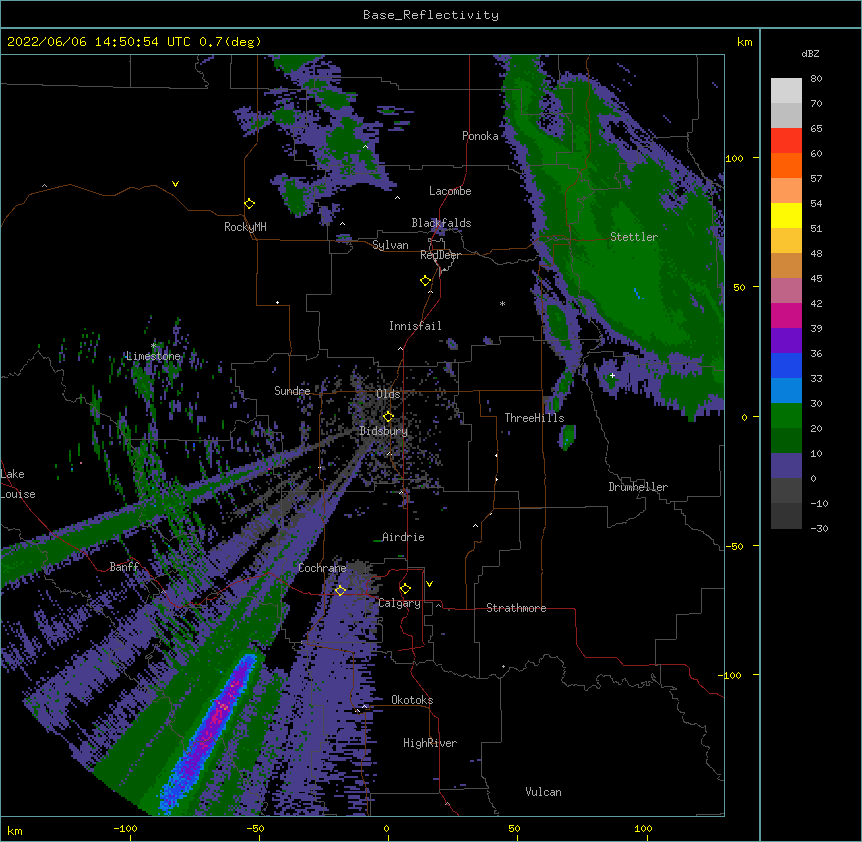The image size is (862, 842).
Task: Select the mauve 42-45 dBZ swatch
Action: [x=786, y=291]
